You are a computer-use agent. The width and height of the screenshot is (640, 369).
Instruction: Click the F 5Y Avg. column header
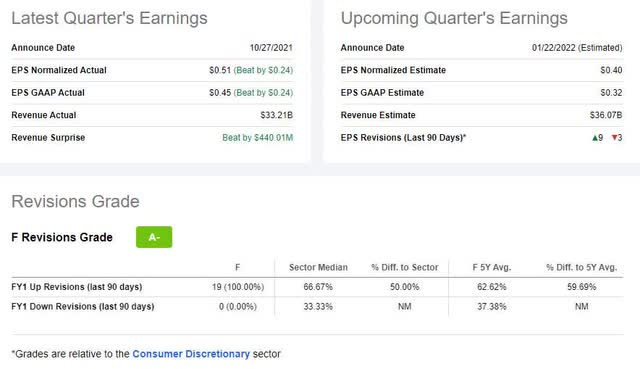pos(491,267)
